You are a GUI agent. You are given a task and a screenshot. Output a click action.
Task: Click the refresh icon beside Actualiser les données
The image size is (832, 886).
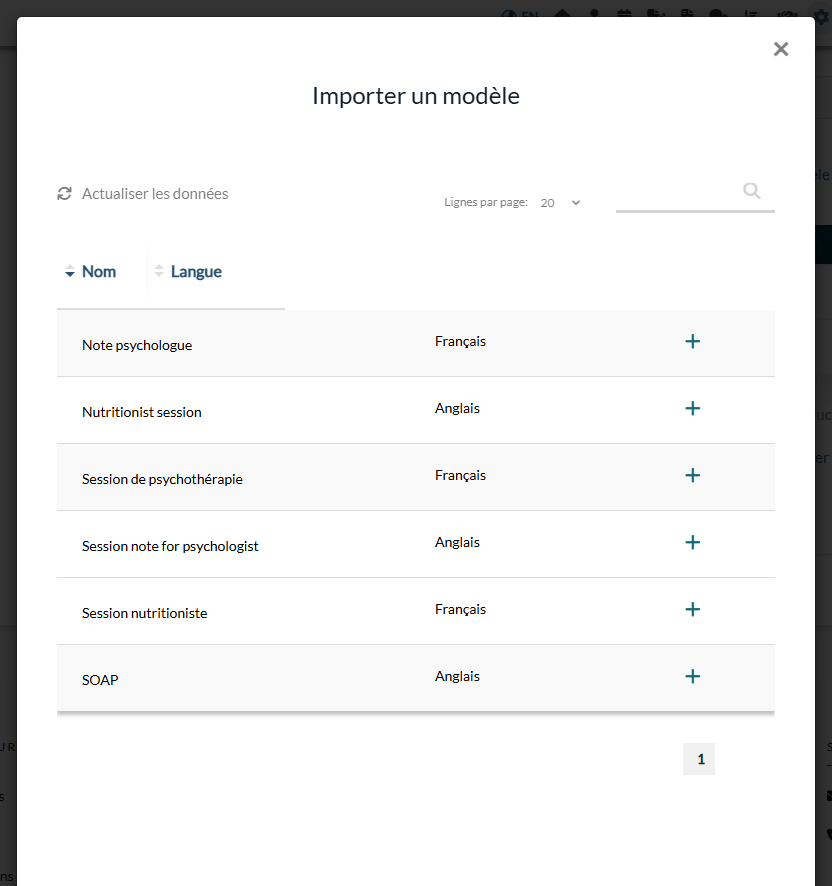[64, 194]
